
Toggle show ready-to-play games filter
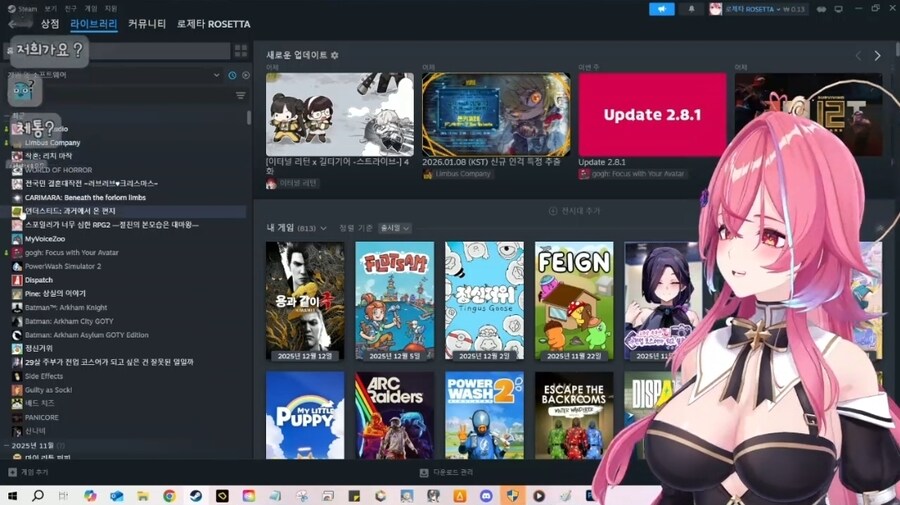tap(246, 75)
